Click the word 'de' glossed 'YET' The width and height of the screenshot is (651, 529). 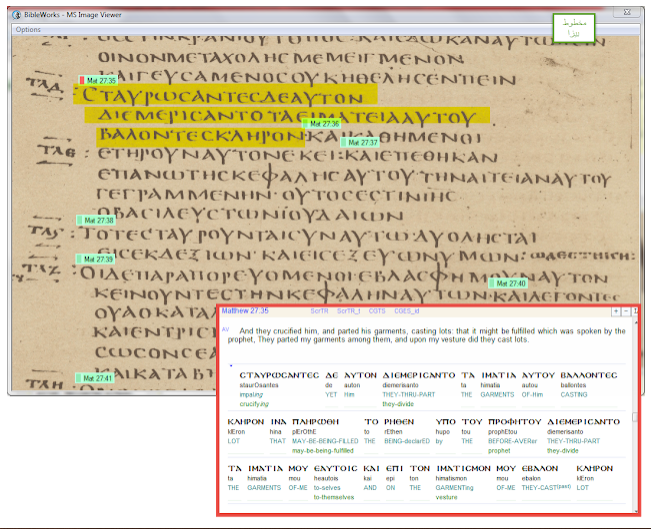pyautogui.click(x=329, y=385)
